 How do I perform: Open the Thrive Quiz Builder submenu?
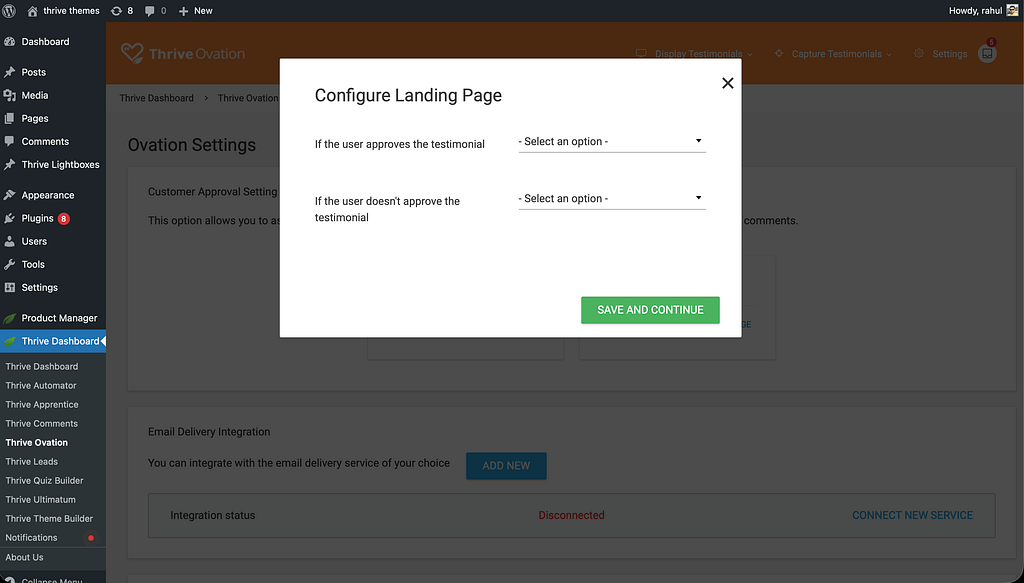click(x=45, y=481)
